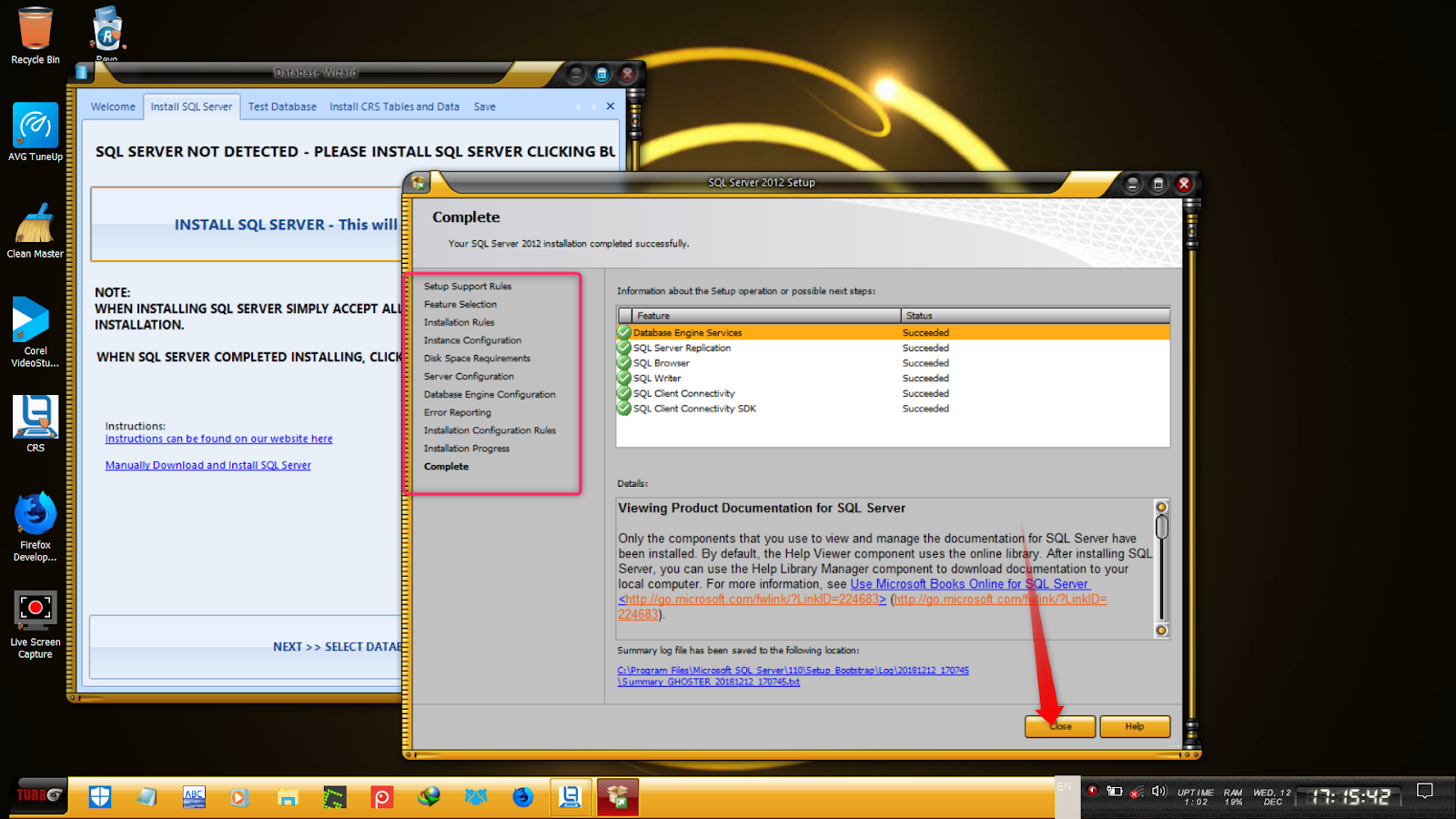Switch to the Welcome tab in Database Wizard
The image size is (1456, 819).
click(113, 106)
